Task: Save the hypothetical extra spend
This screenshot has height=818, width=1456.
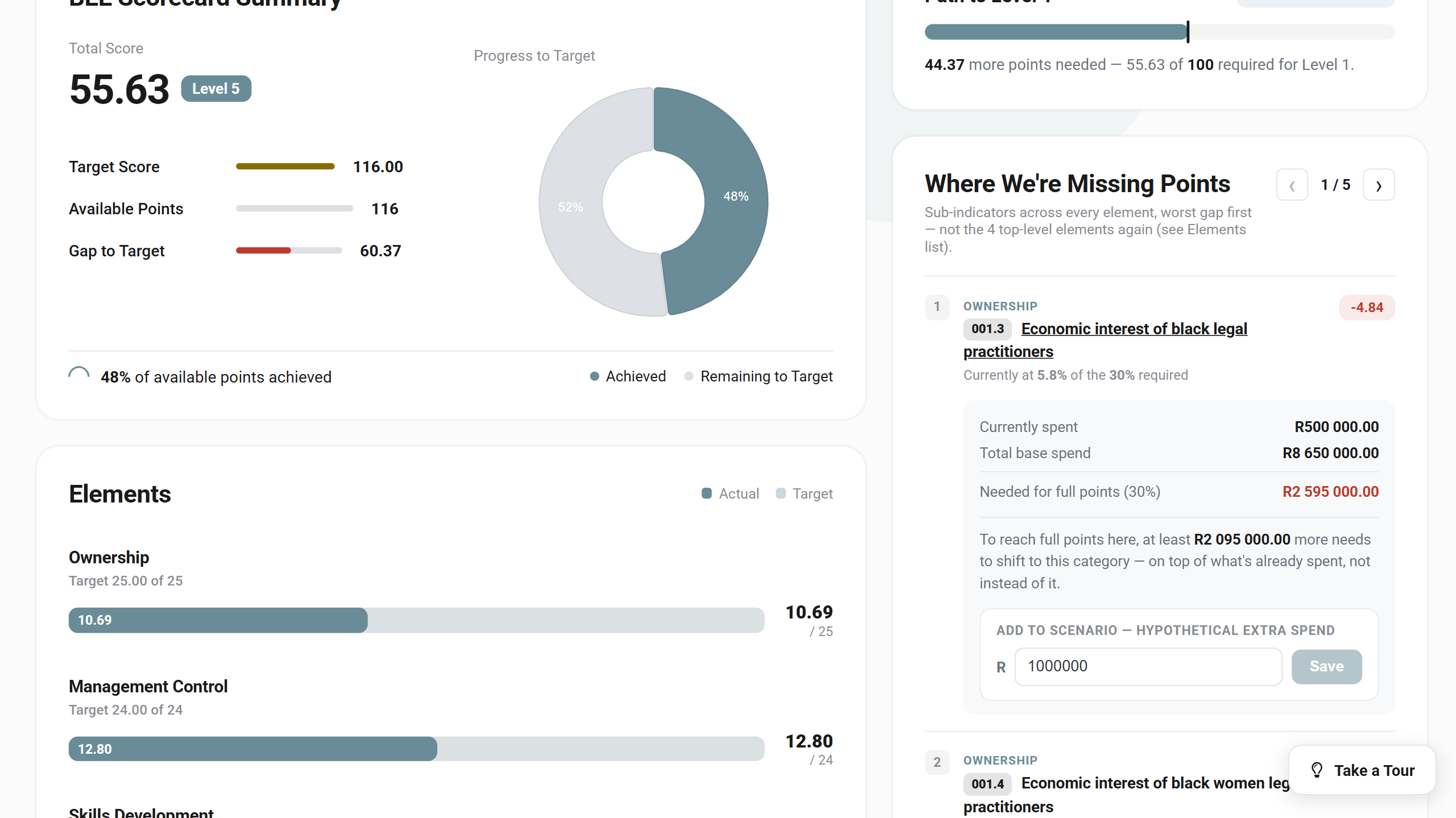Action: (x=1326, y=666)
